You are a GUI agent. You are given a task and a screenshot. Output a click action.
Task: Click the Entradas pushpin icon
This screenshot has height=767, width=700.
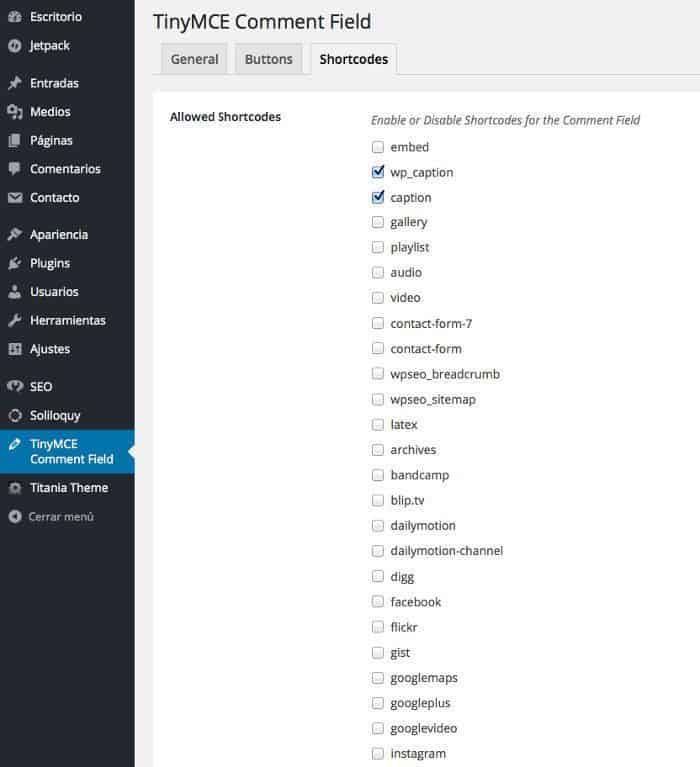click(x=15, y=83)
